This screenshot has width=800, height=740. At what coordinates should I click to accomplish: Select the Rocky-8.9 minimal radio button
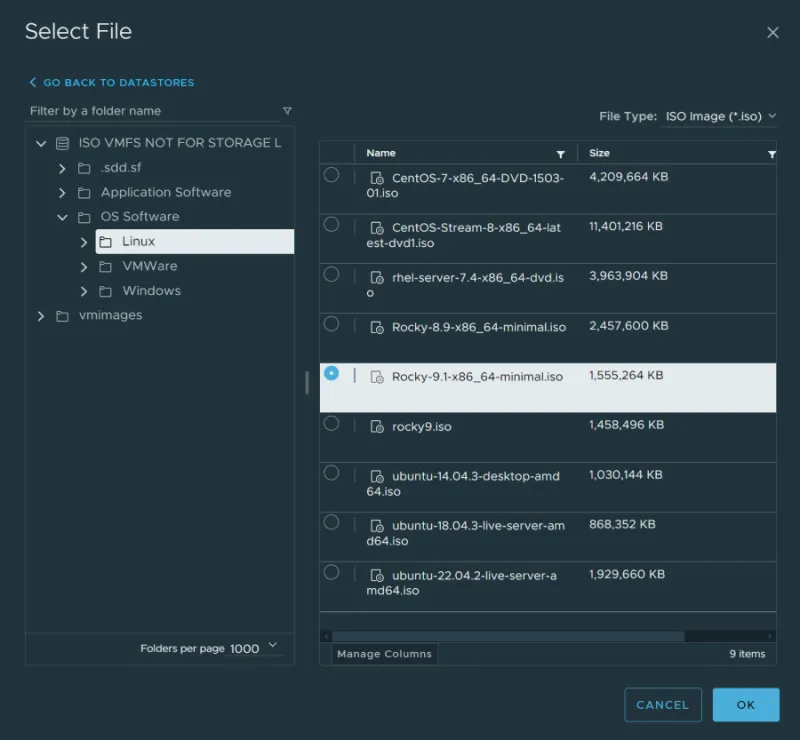tap(331, 324)
